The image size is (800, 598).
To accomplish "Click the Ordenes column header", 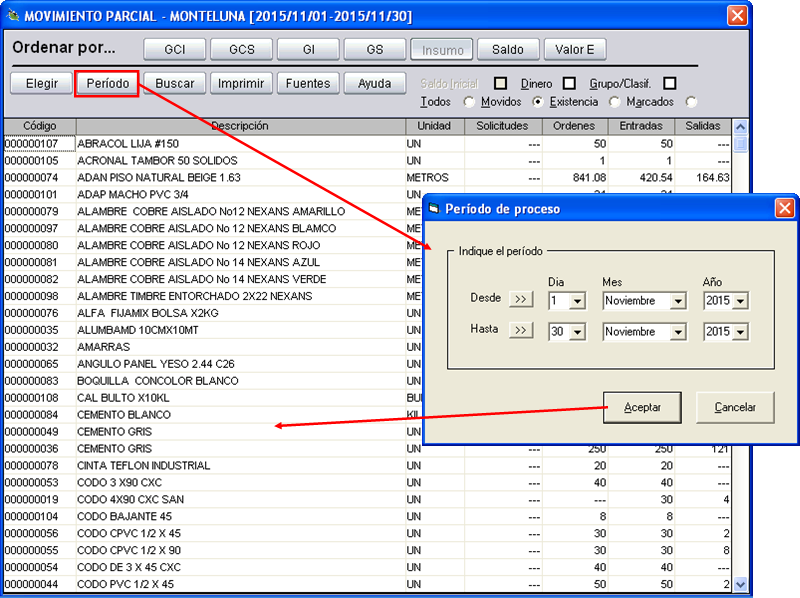I will [x=574, y=126].
